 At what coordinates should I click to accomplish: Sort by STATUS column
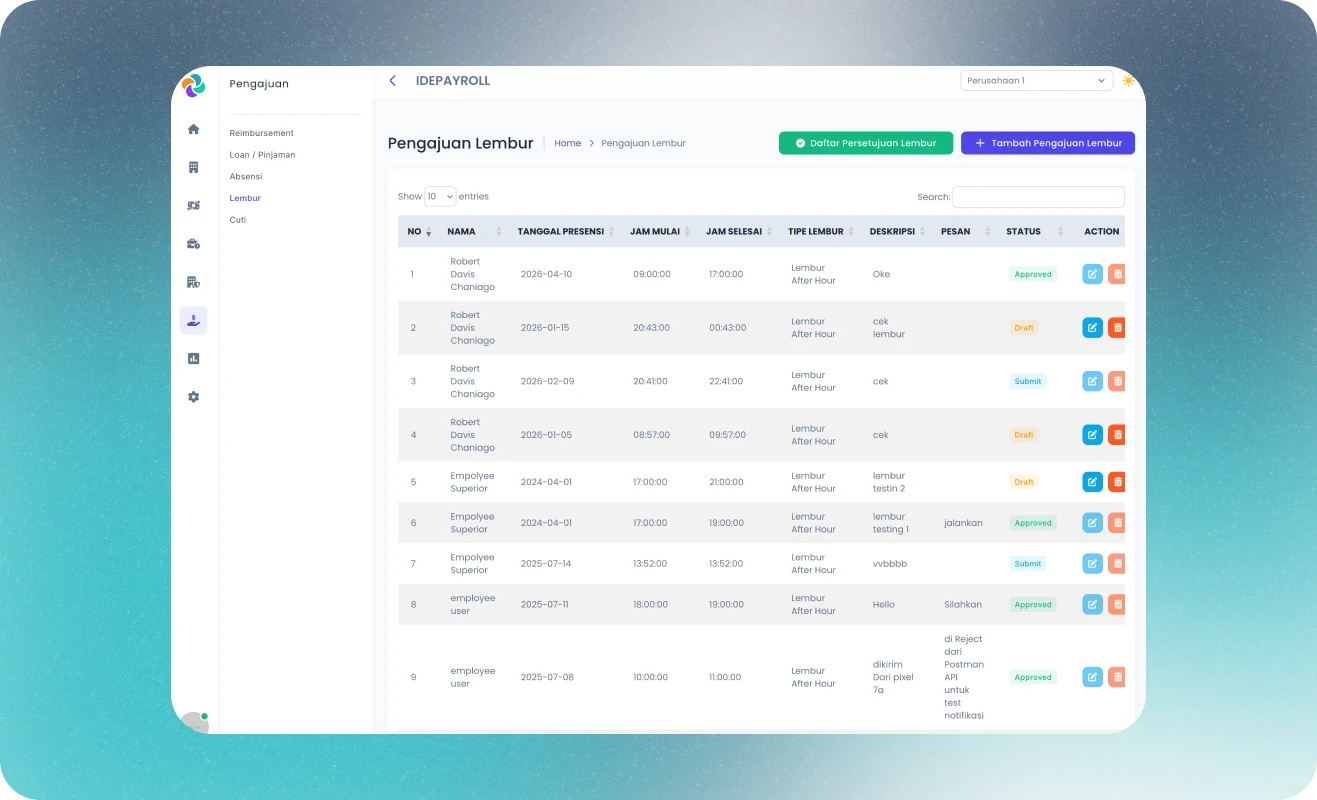[x=1032, y=232]
